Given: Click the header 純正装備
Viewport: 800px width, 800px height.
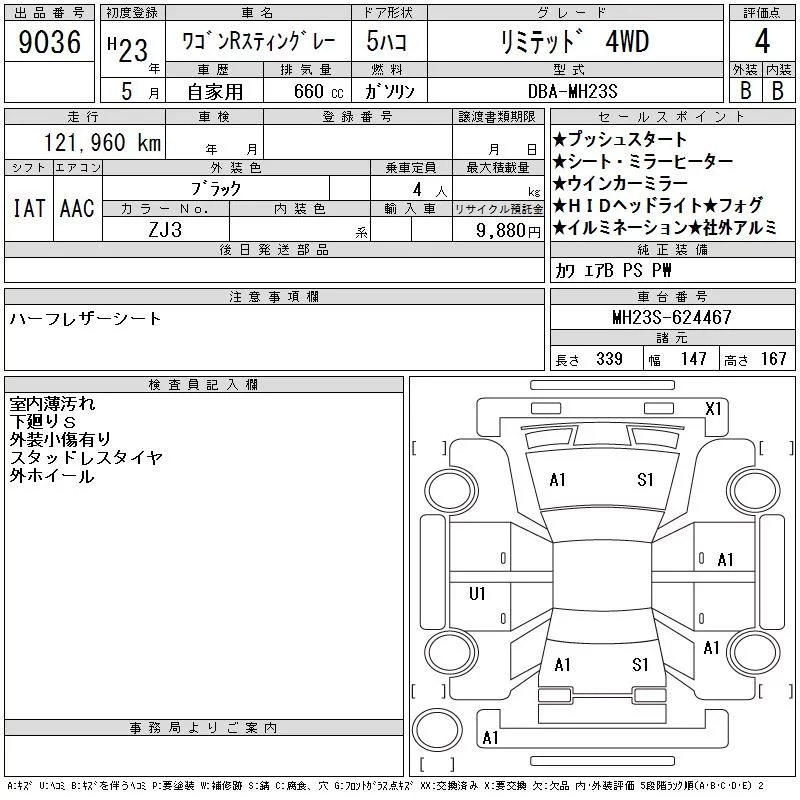Looking at the screenshot, I should coord(672,249).
